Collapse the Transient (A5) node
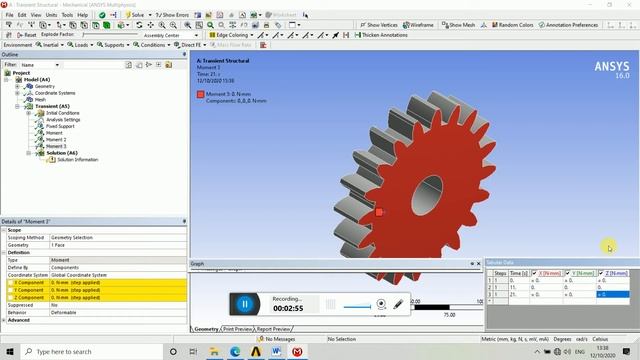The image size is (640, 360). [x=17, y=107]
